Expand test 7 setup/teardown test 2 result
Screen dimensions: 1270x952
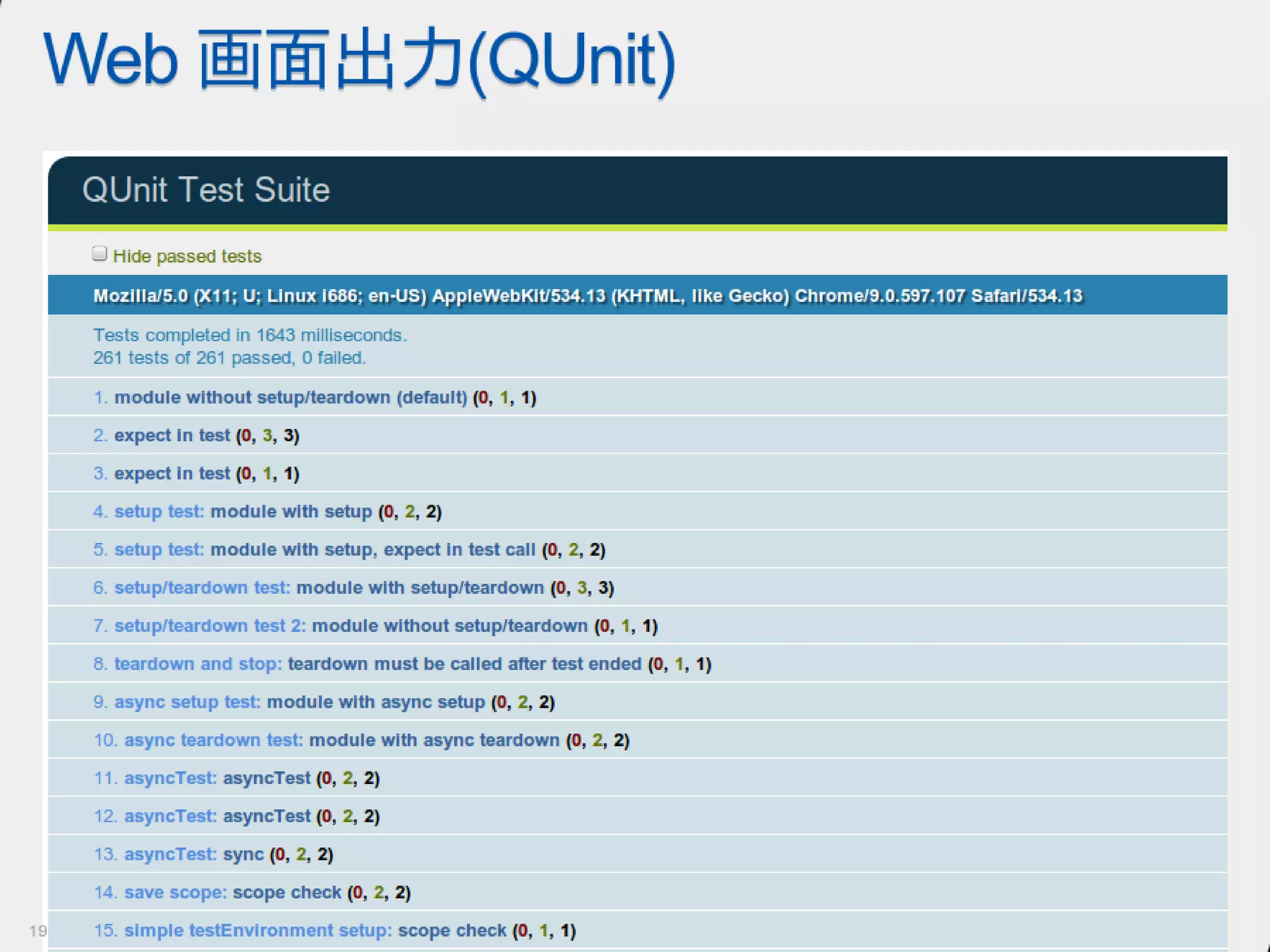(x=637, y=625)
